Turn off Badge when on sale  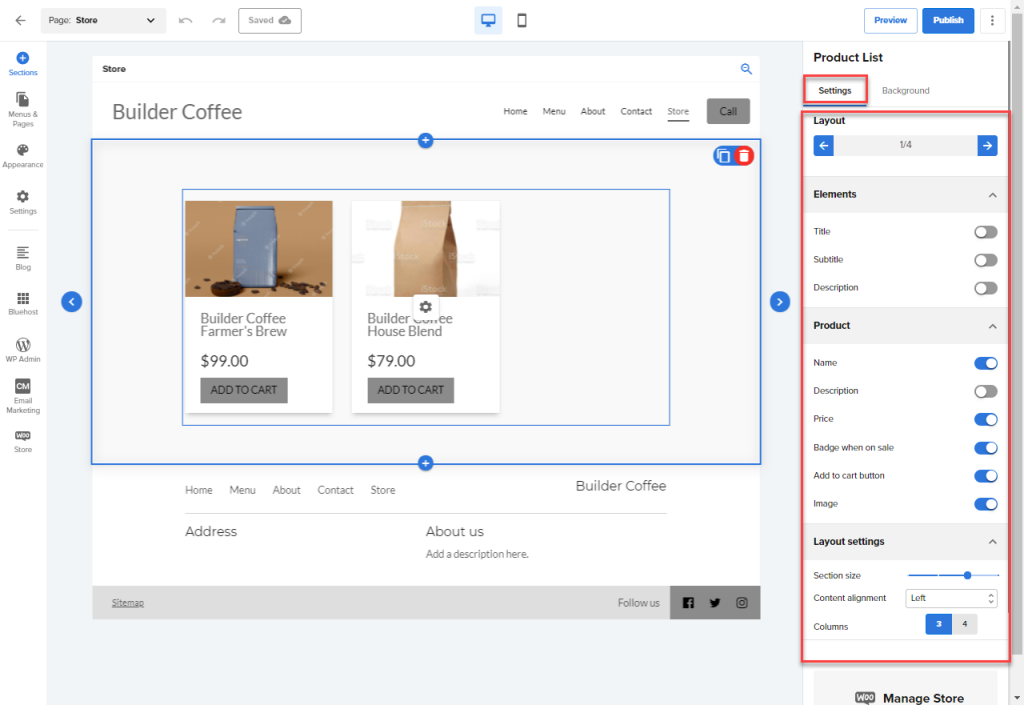click(x=985, y=448)
